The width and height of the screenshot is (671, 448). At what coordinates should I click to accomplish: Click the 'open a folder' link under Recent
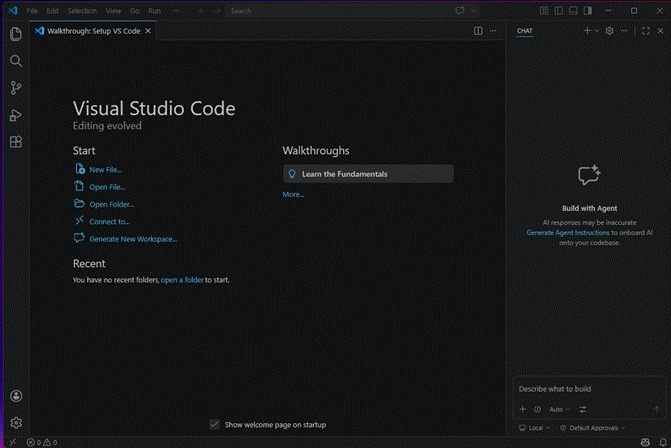182,280
